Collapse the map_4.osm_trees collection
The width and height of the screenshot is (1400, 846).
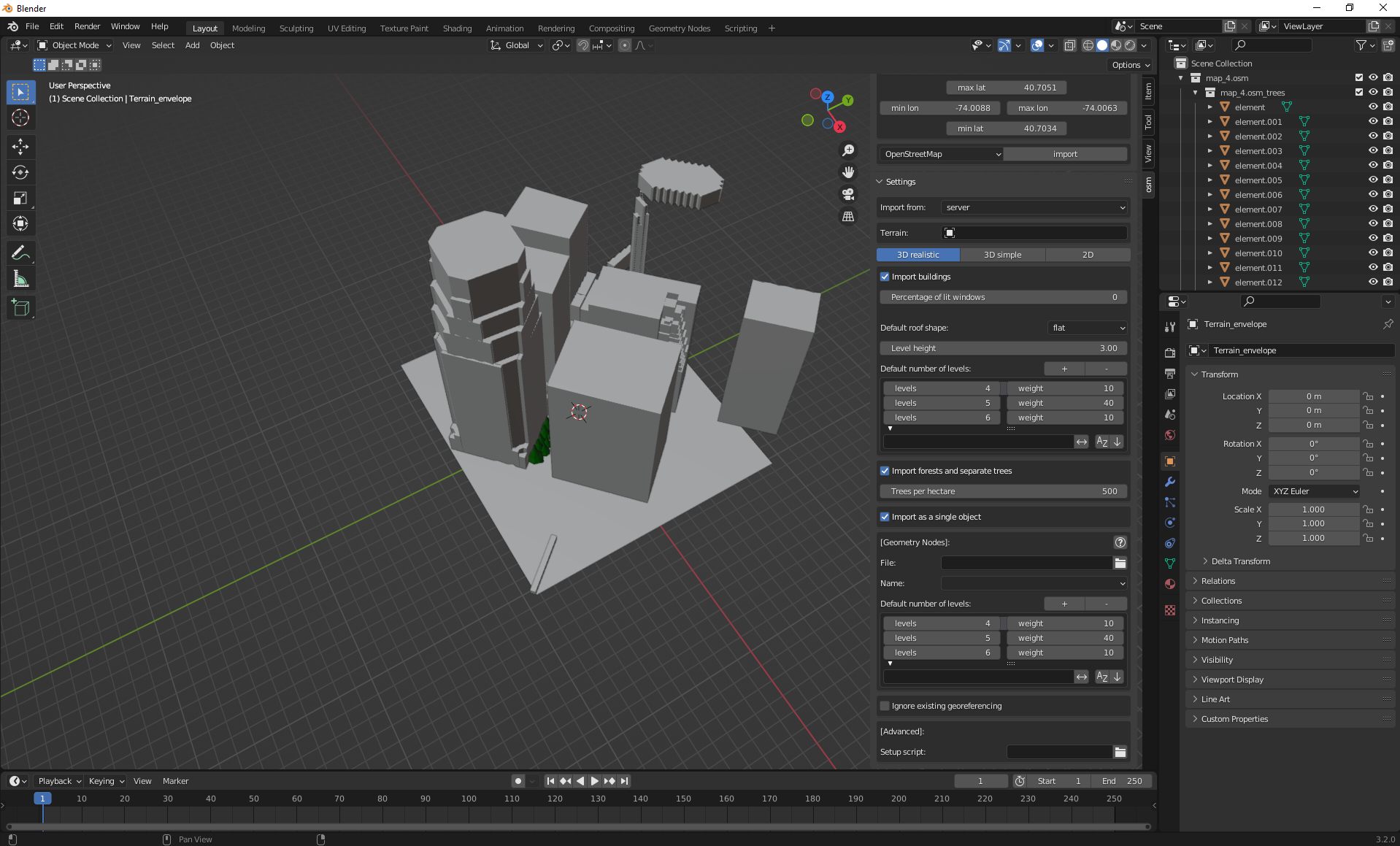click(x=1195, y=92)
